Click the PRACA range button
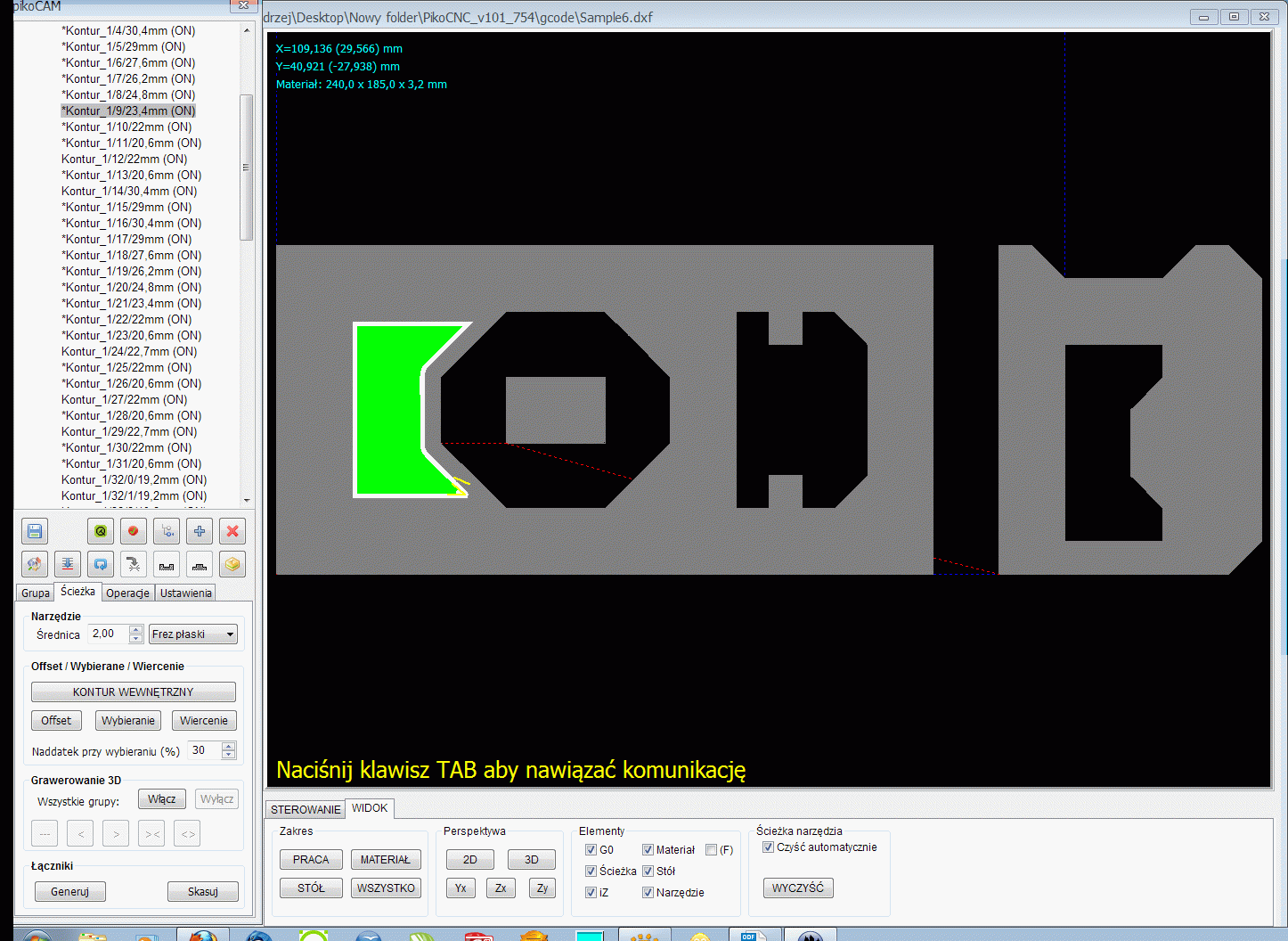Viewport: 1288px width, 941px height. 311,860
